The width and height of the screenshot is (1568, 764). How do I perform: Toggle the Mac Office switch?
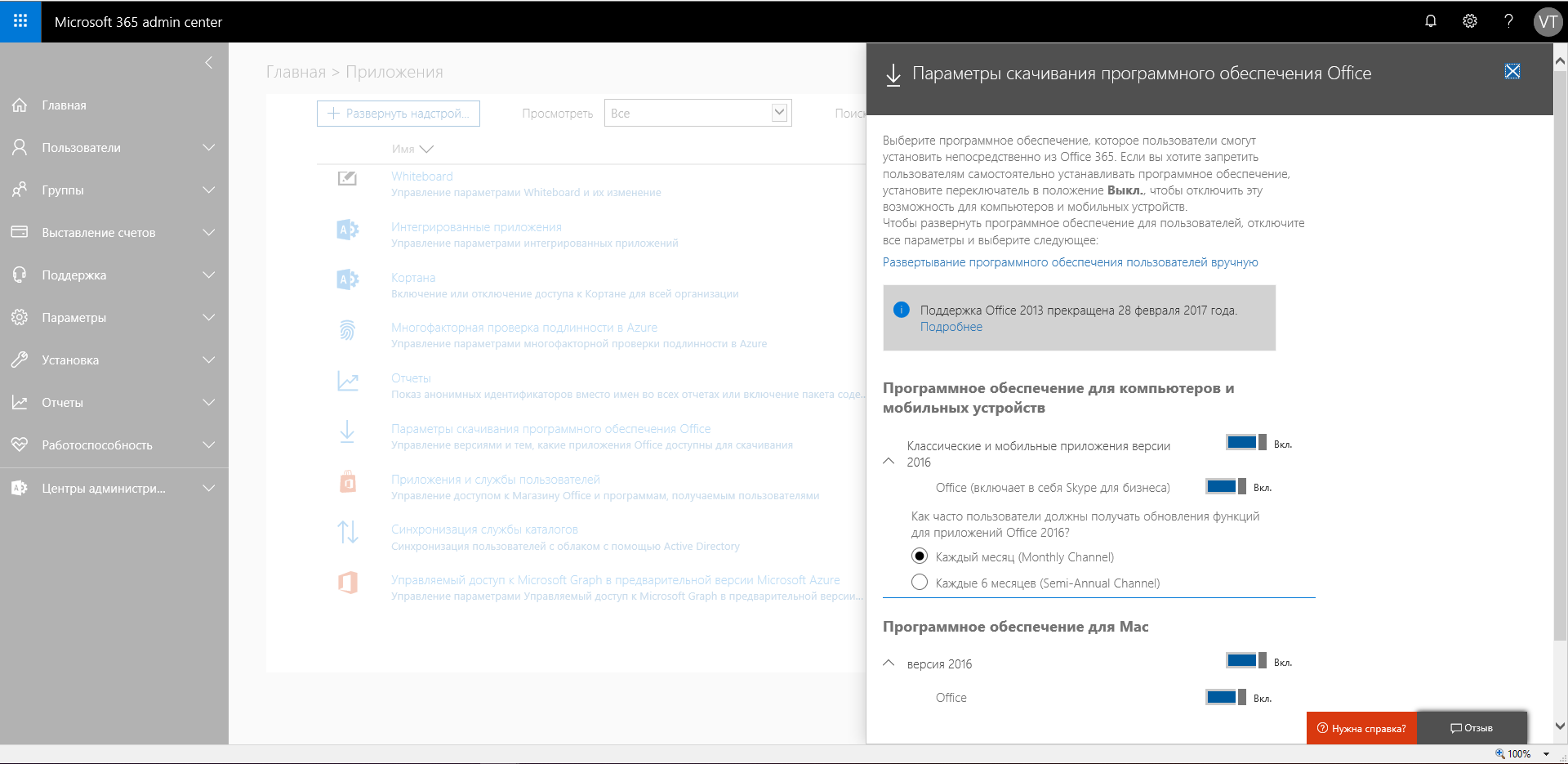(x=1226, y=697)
